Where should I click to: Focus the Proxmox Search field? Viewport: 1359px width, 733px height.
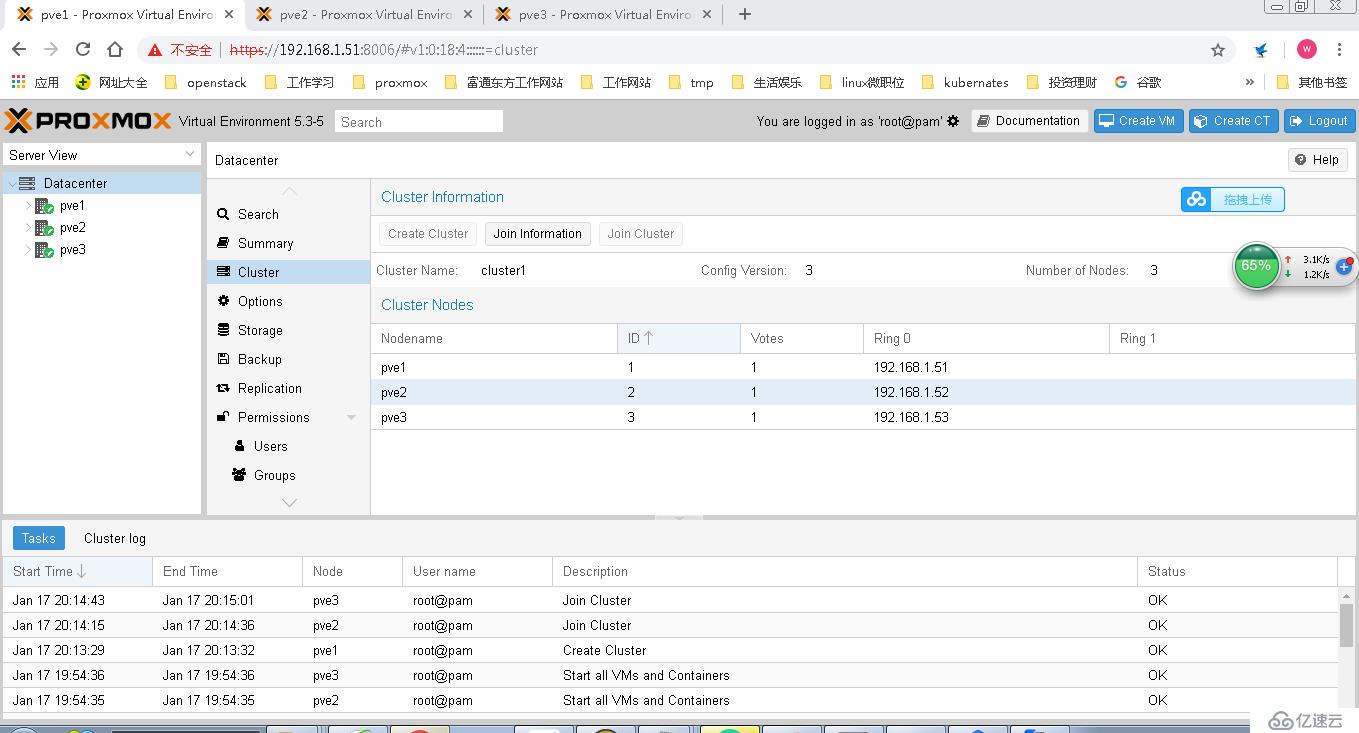point(419,121)
